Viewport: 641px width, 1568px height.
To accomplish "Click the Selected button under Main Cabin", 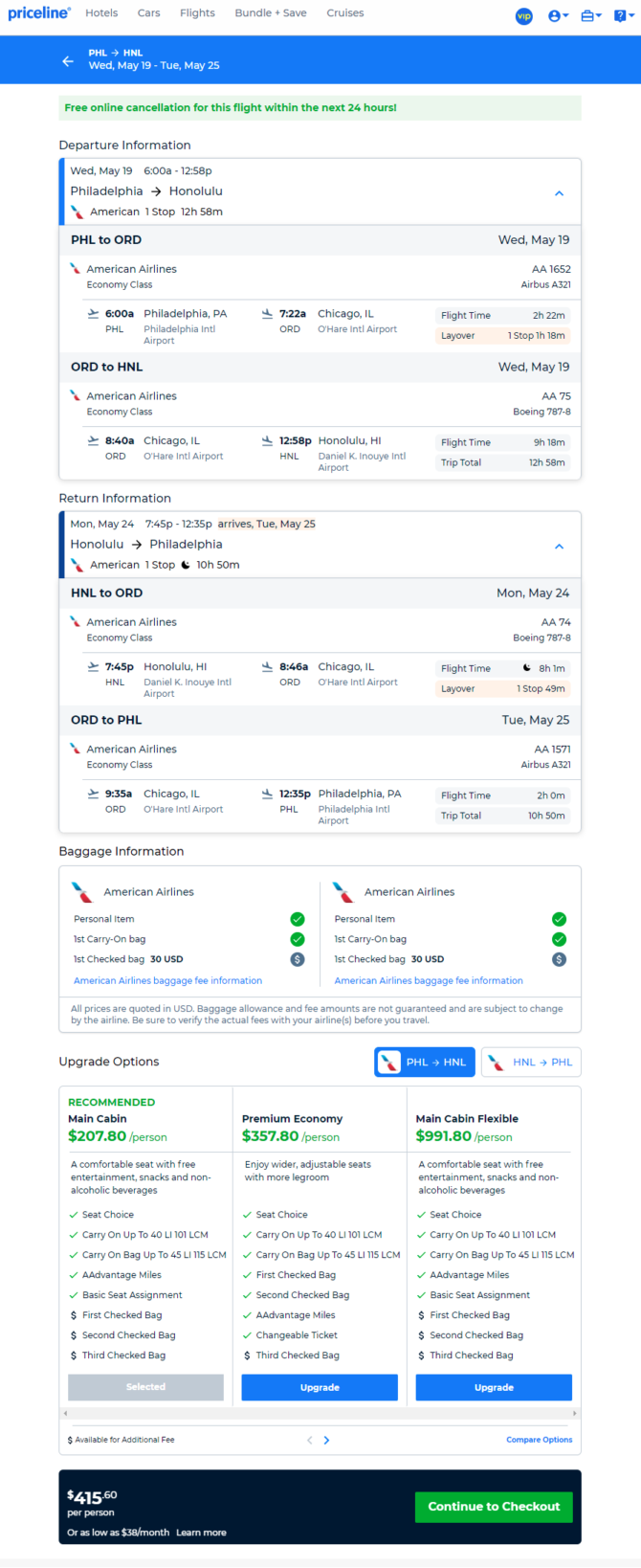I will coord(145,1387).
